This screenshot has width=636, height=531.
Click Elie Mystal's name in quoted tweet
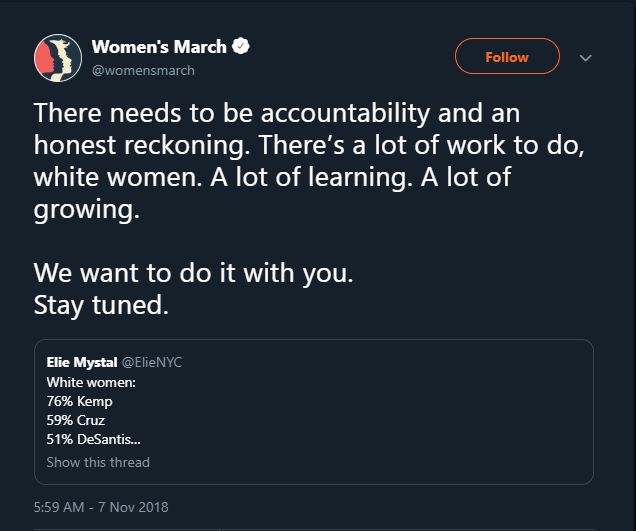point(82,362)
